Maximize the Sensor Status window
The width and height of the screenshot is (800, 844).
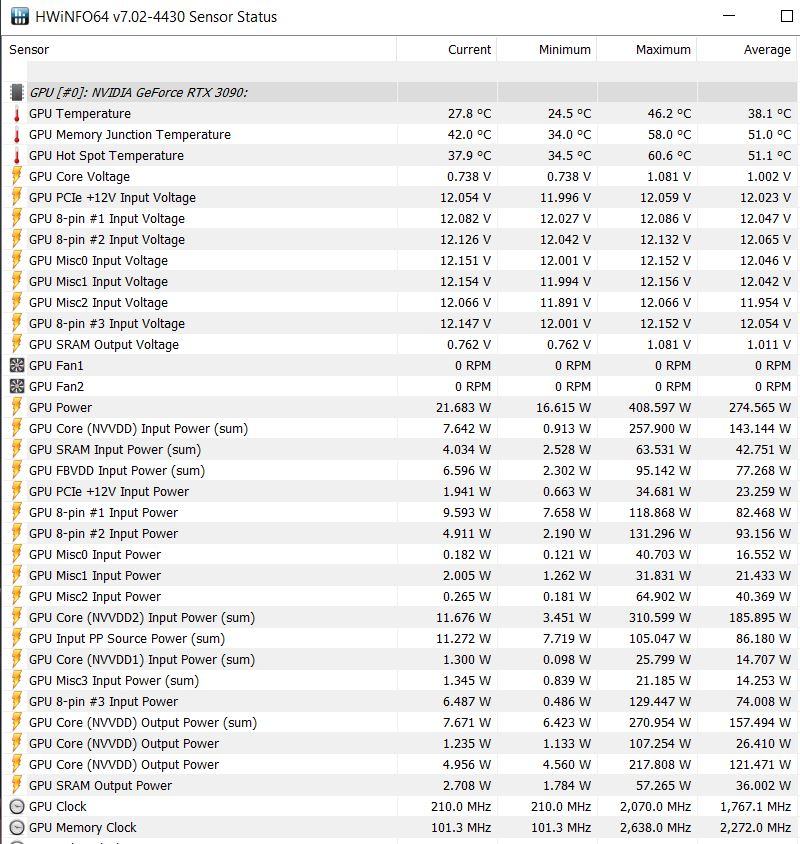point(787,16)
